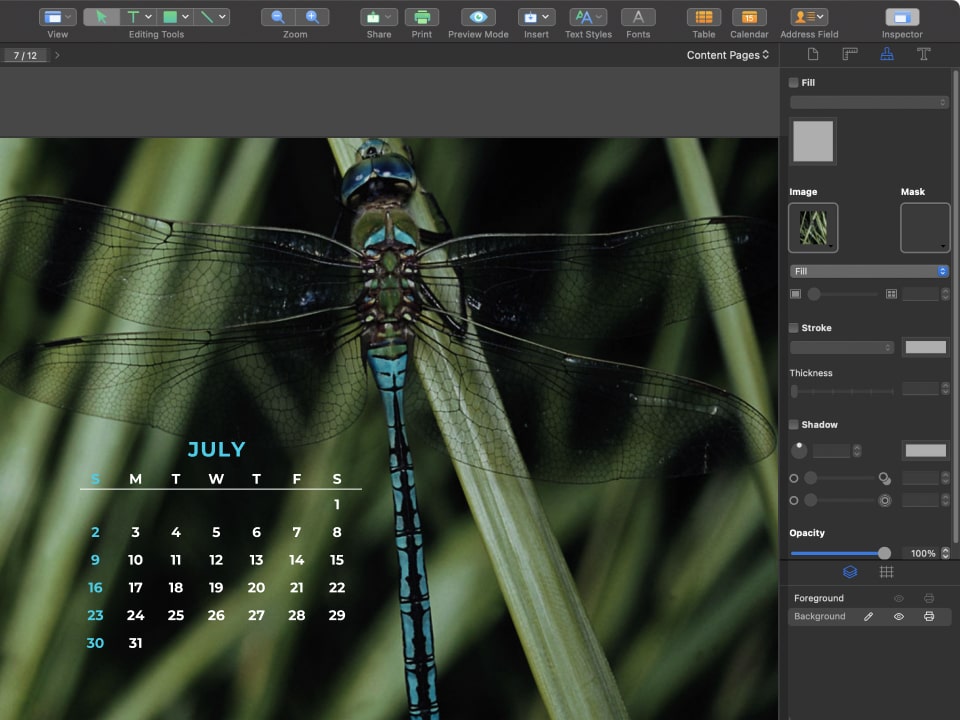Turn on the Shadow checkbox

pyautogui.click(x=794, y=425)
